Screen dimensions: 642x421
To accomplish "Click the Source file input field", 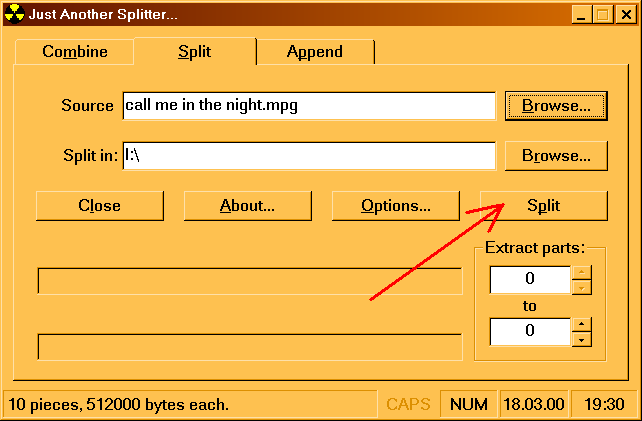I will [x=309, y=106].
